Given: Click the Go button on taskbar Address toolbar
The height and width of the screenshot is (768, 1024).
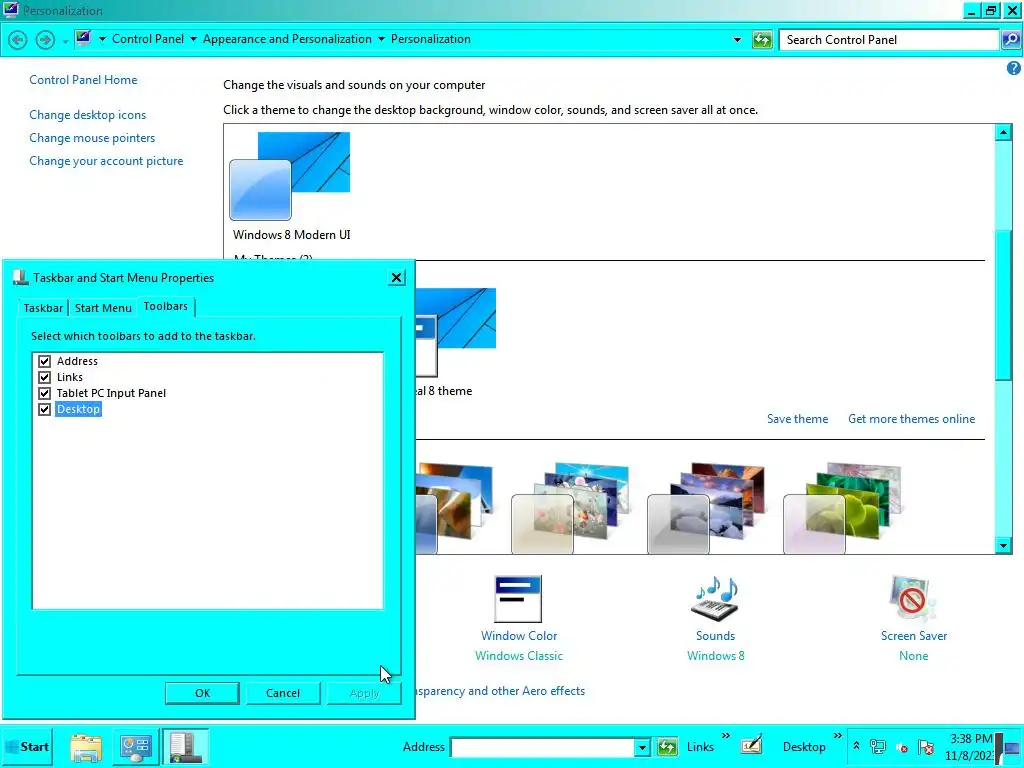Looking at the screenshot, I should click(x=667, y=747).
